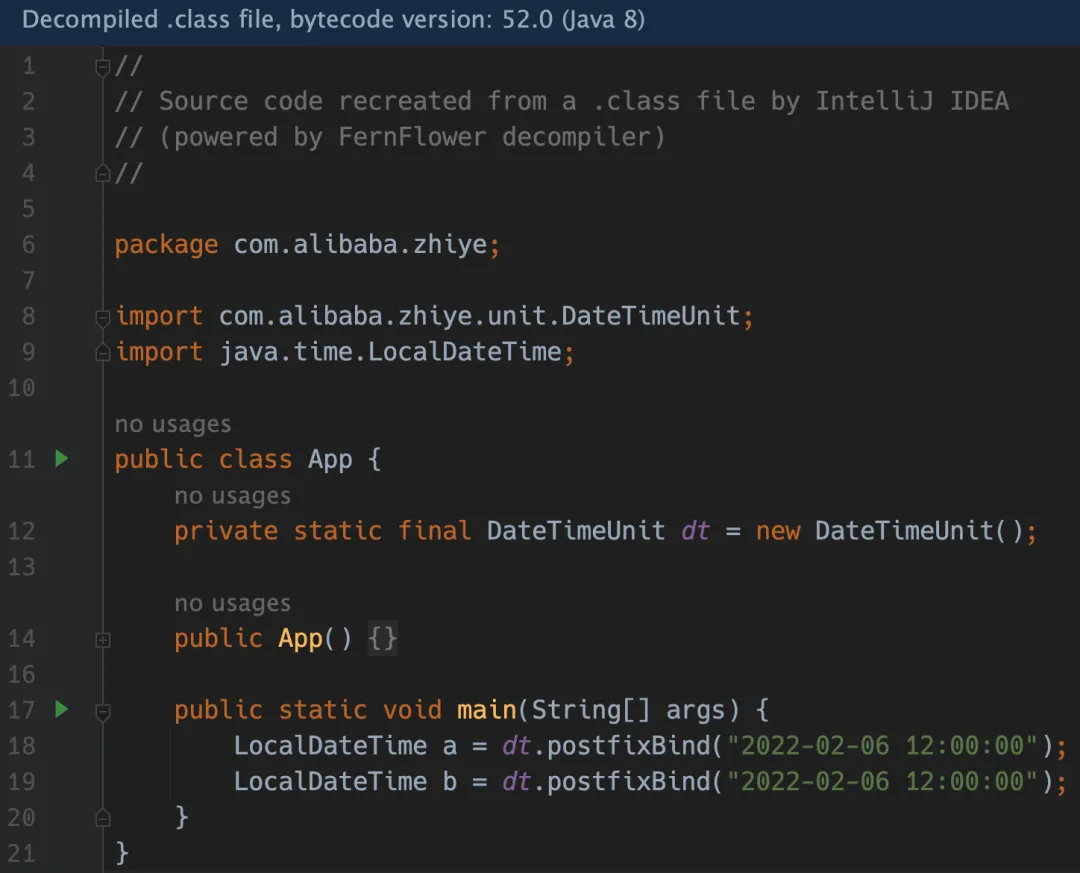Click the closing brace of class on line 21

click(x=122, y=854)
